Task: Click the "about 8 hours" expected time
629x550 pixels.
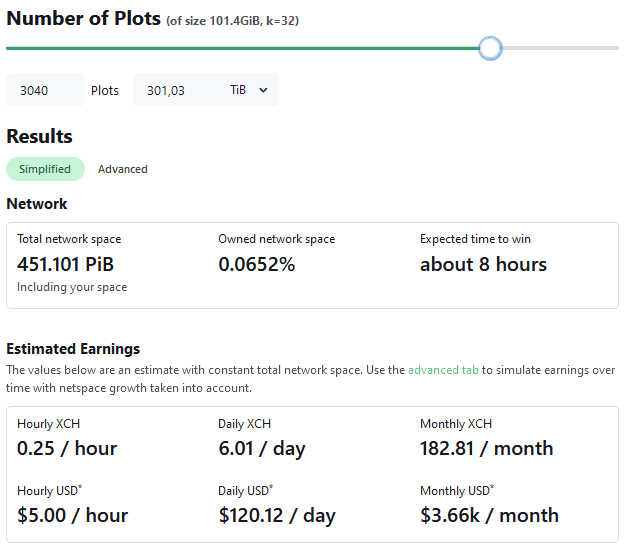Action: pyautogui.click(x=483, y=264)
